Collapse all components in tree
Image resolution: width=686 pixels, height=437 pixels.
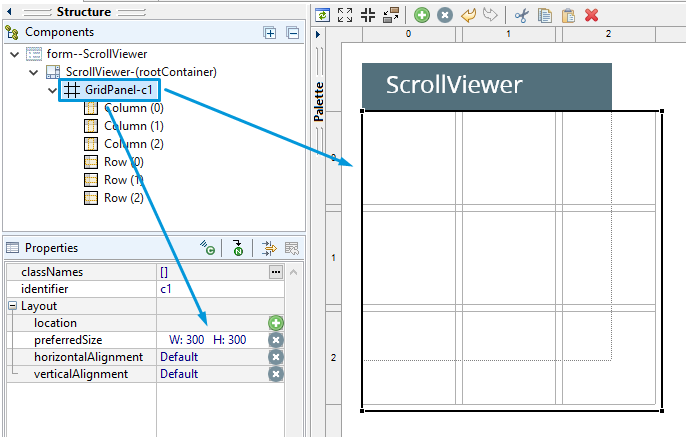pos(292,33)
